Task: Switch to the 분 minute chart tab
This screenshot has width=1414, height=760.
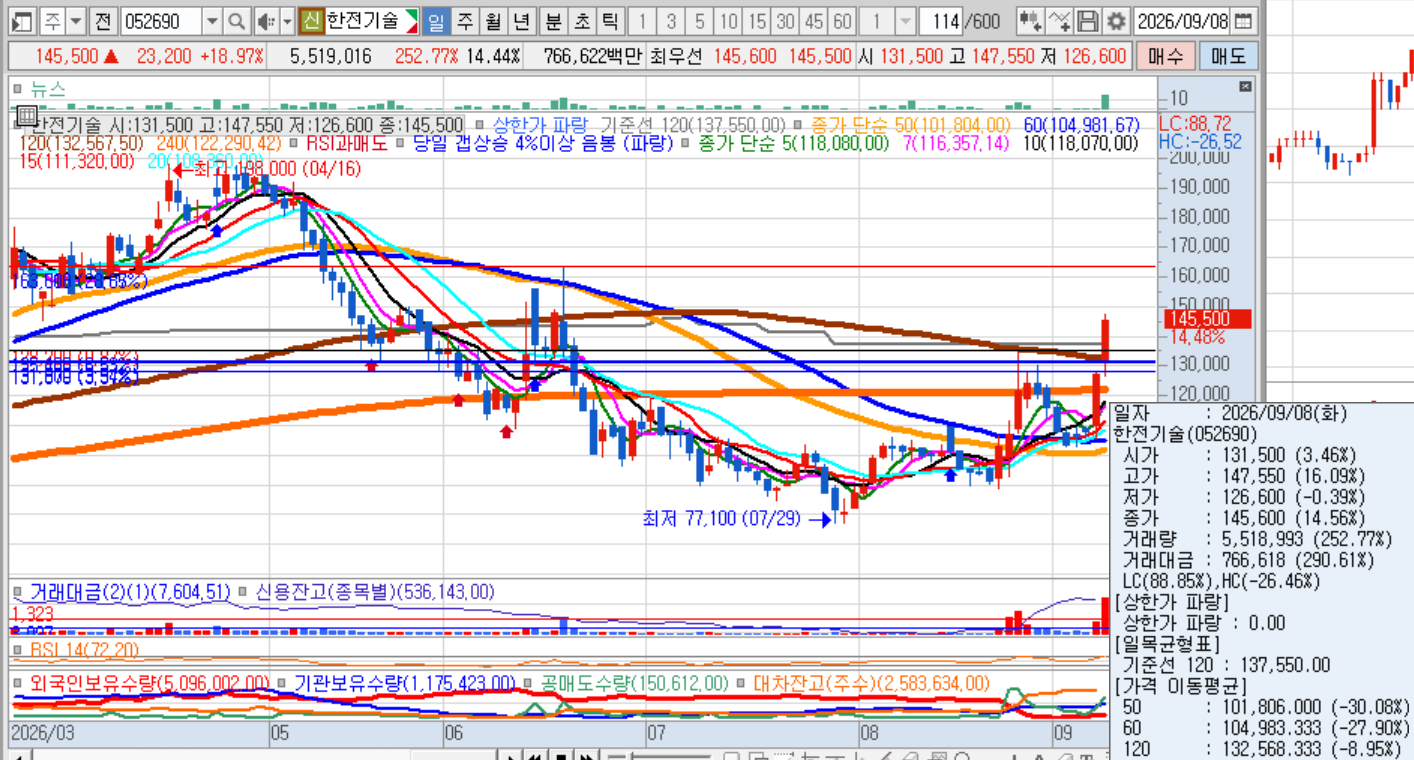Action: pyautogui.click(x=553, y=20)
